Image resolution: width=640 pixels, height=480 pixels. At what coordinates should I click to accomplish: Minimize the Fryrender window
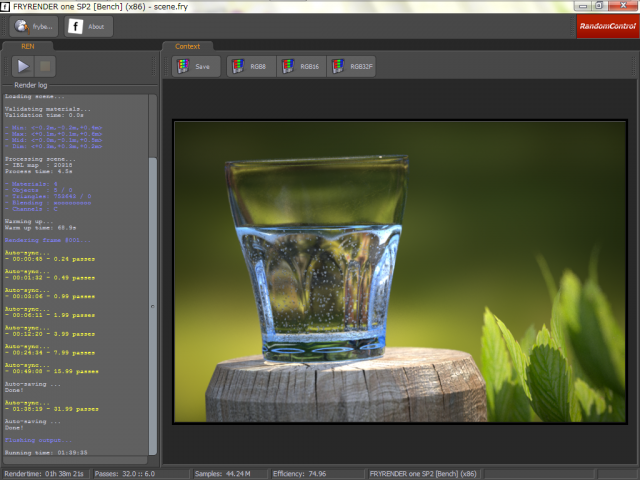[x=583, y=6]
